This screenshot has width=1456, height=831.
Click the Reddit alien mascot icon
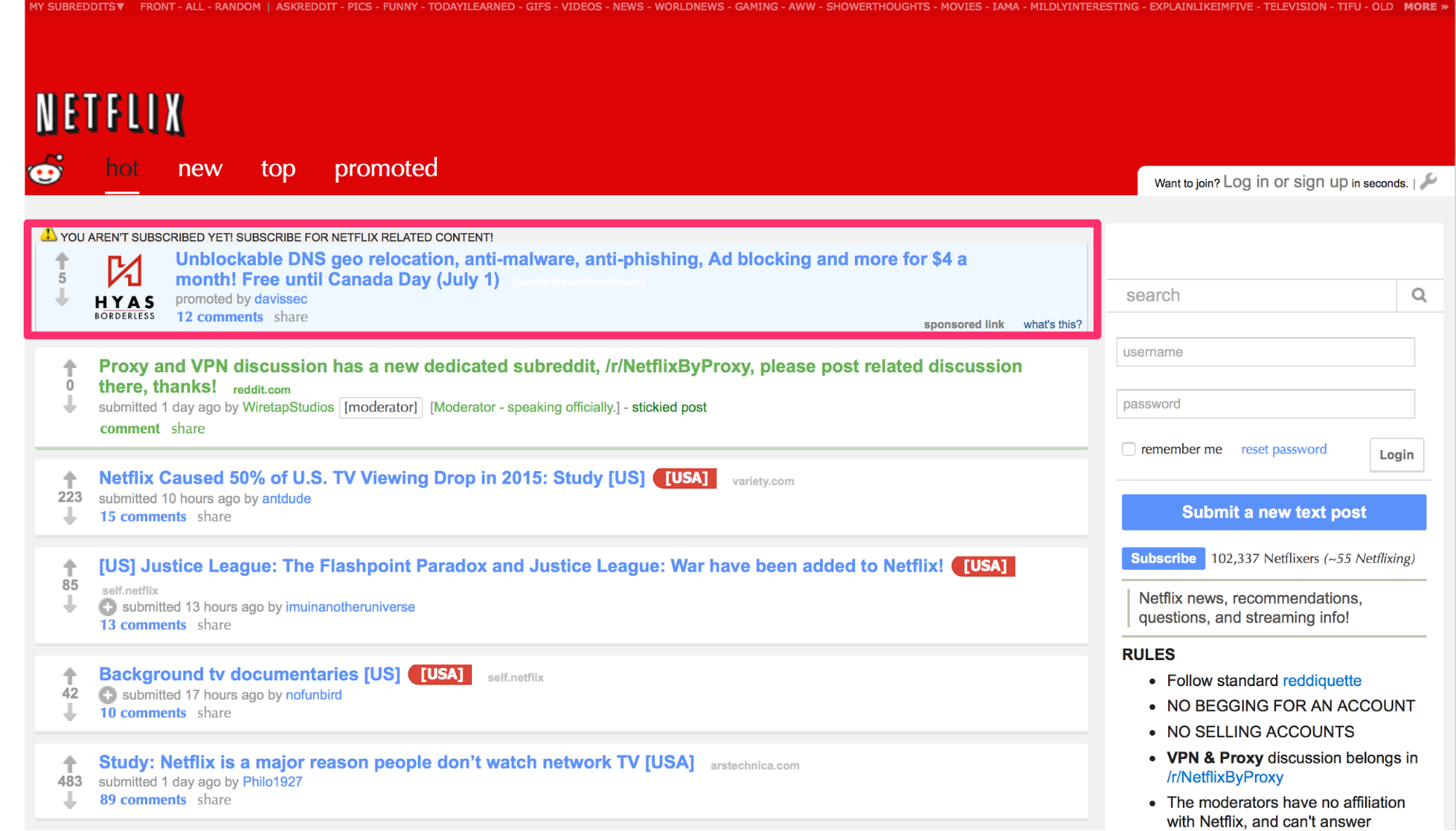click(48, 168)
